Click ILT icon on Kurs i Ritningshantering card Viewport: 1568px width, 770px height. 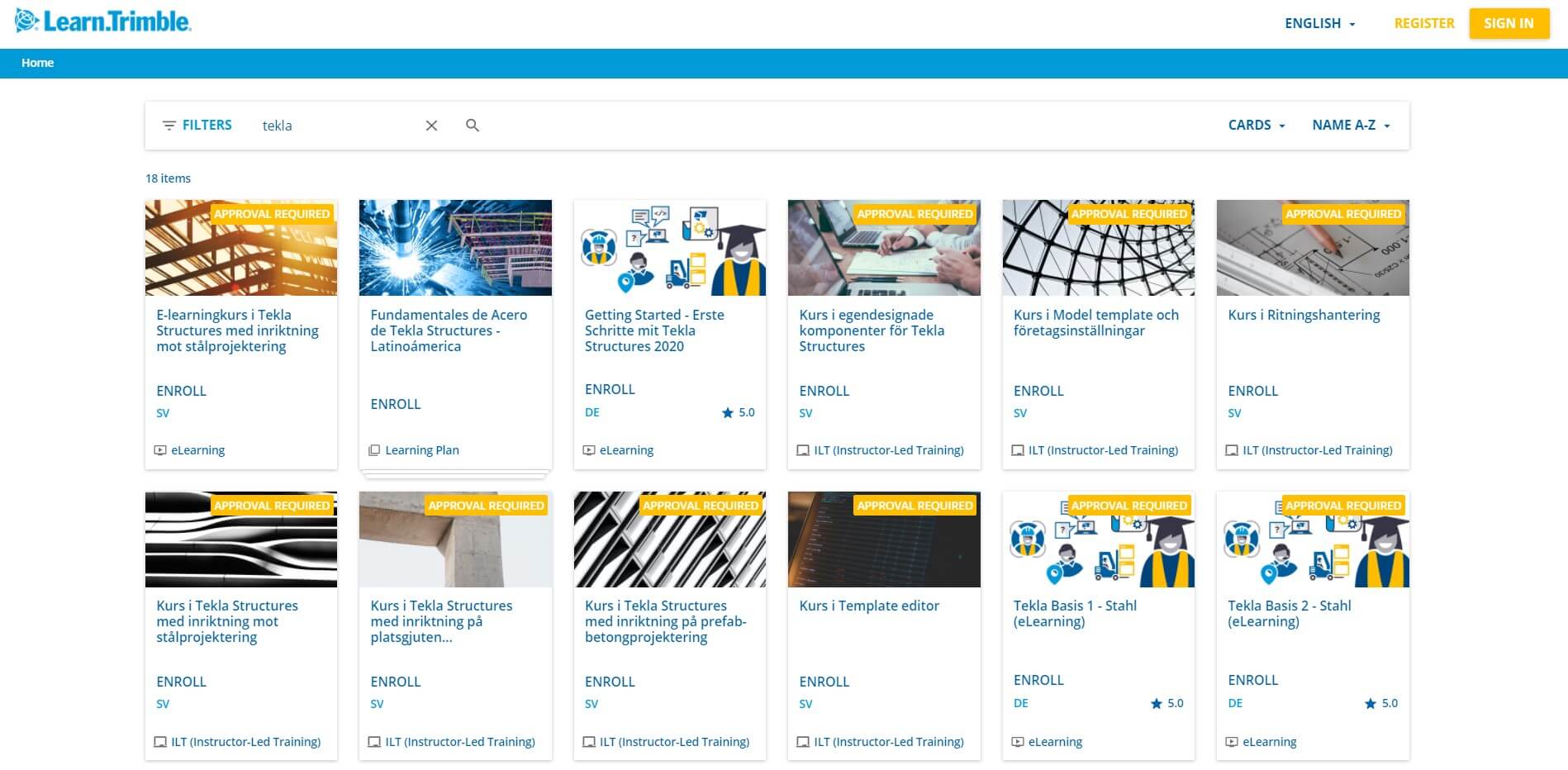click(1232, 450)
